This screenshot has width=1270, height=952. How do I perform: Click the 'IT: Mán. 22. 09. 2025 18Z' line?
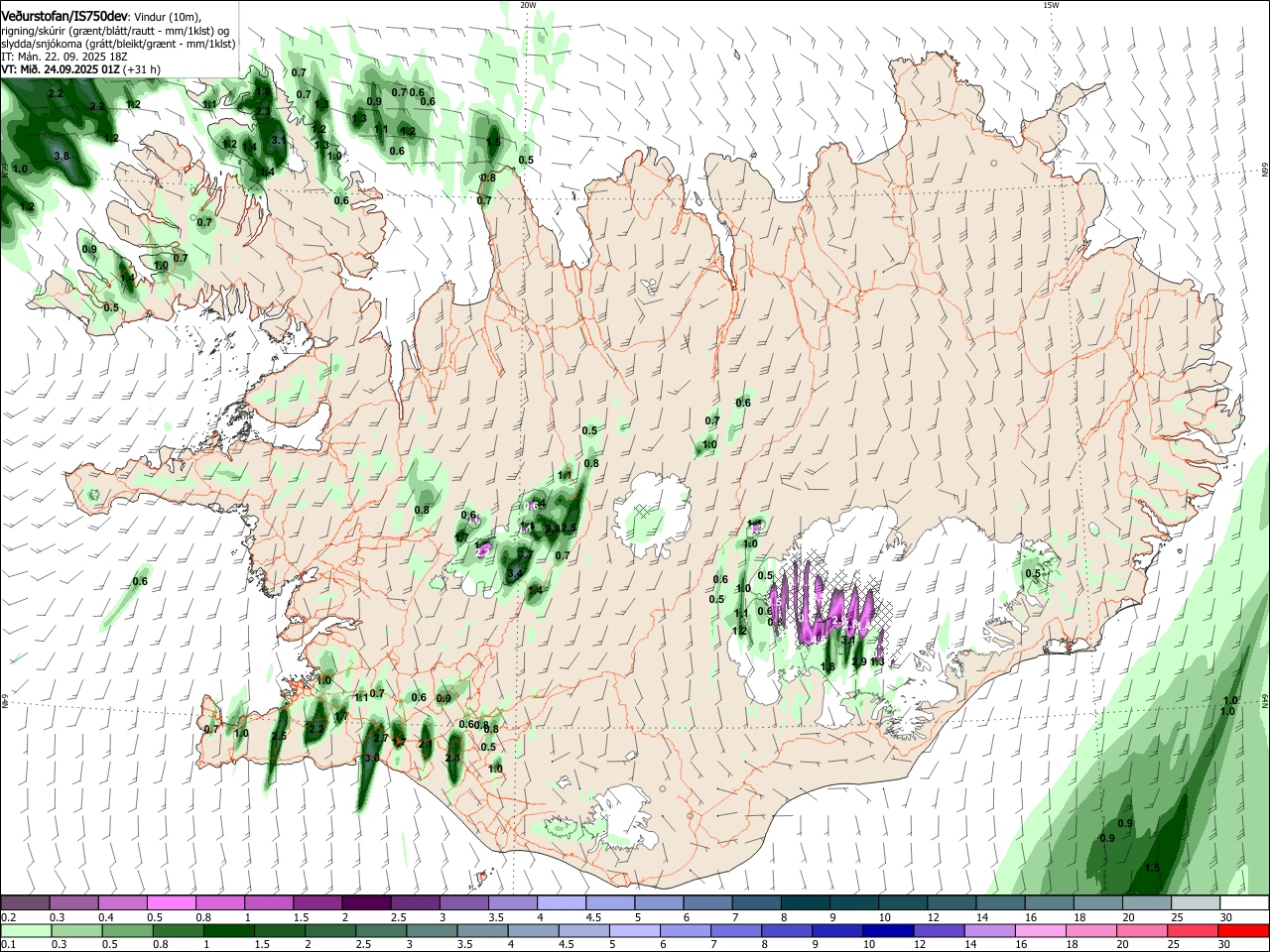pyautogui.click(x=64, y=57)
